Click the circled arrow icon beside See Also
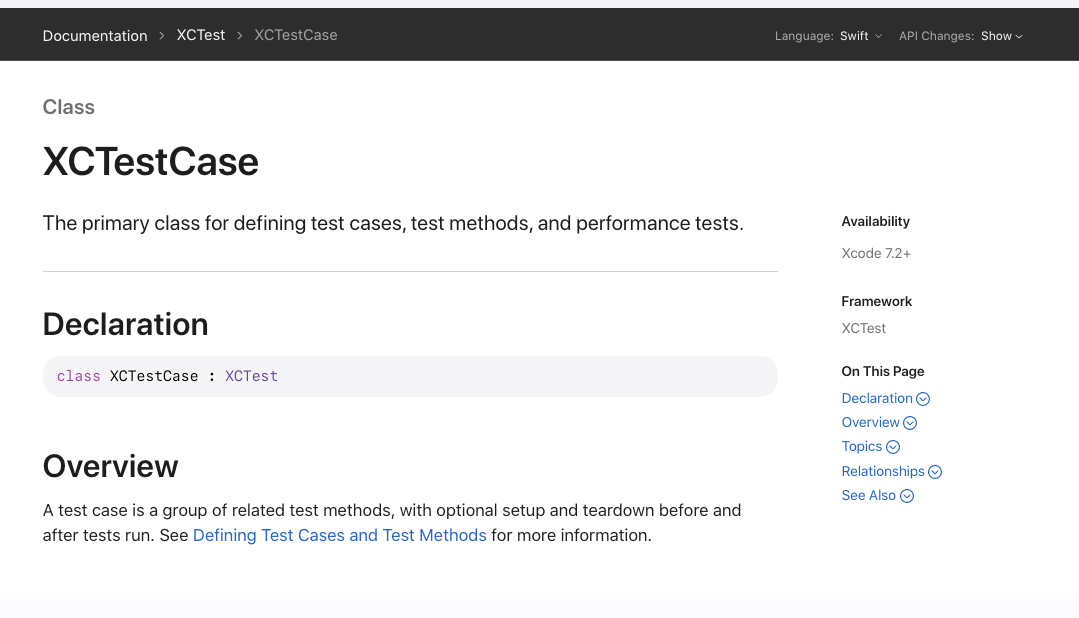Image resolution: width=1079 pixels, height=618 pixels. [x=907, y=496]
